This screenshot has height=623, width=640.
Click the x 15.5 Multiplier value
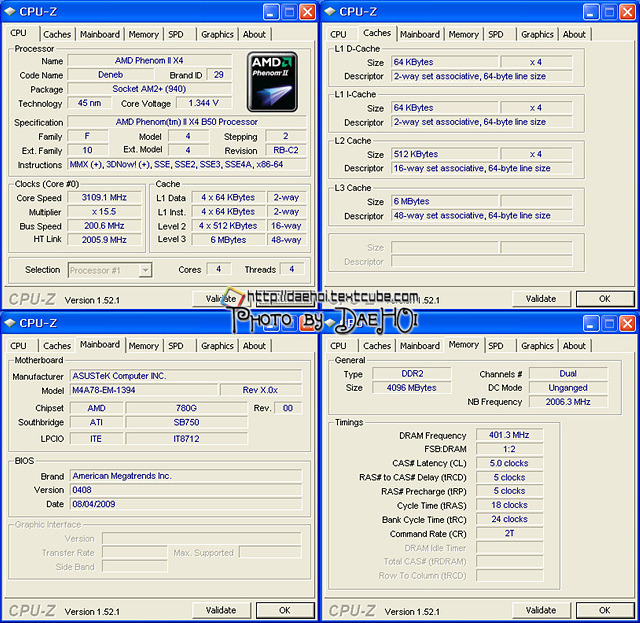104,212
